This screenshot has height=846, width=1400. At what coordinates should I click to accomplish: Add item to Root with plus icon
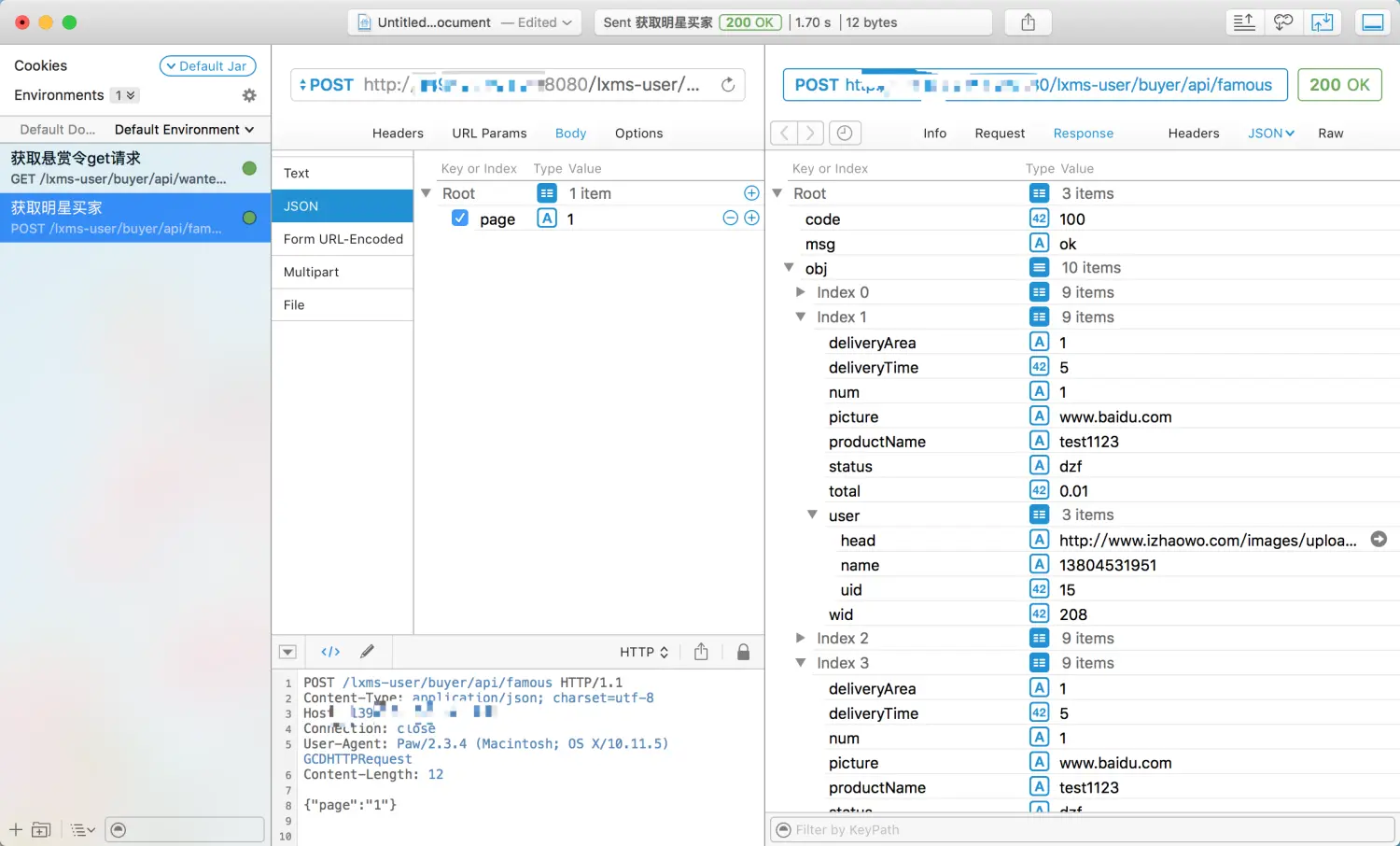point(751,193)
